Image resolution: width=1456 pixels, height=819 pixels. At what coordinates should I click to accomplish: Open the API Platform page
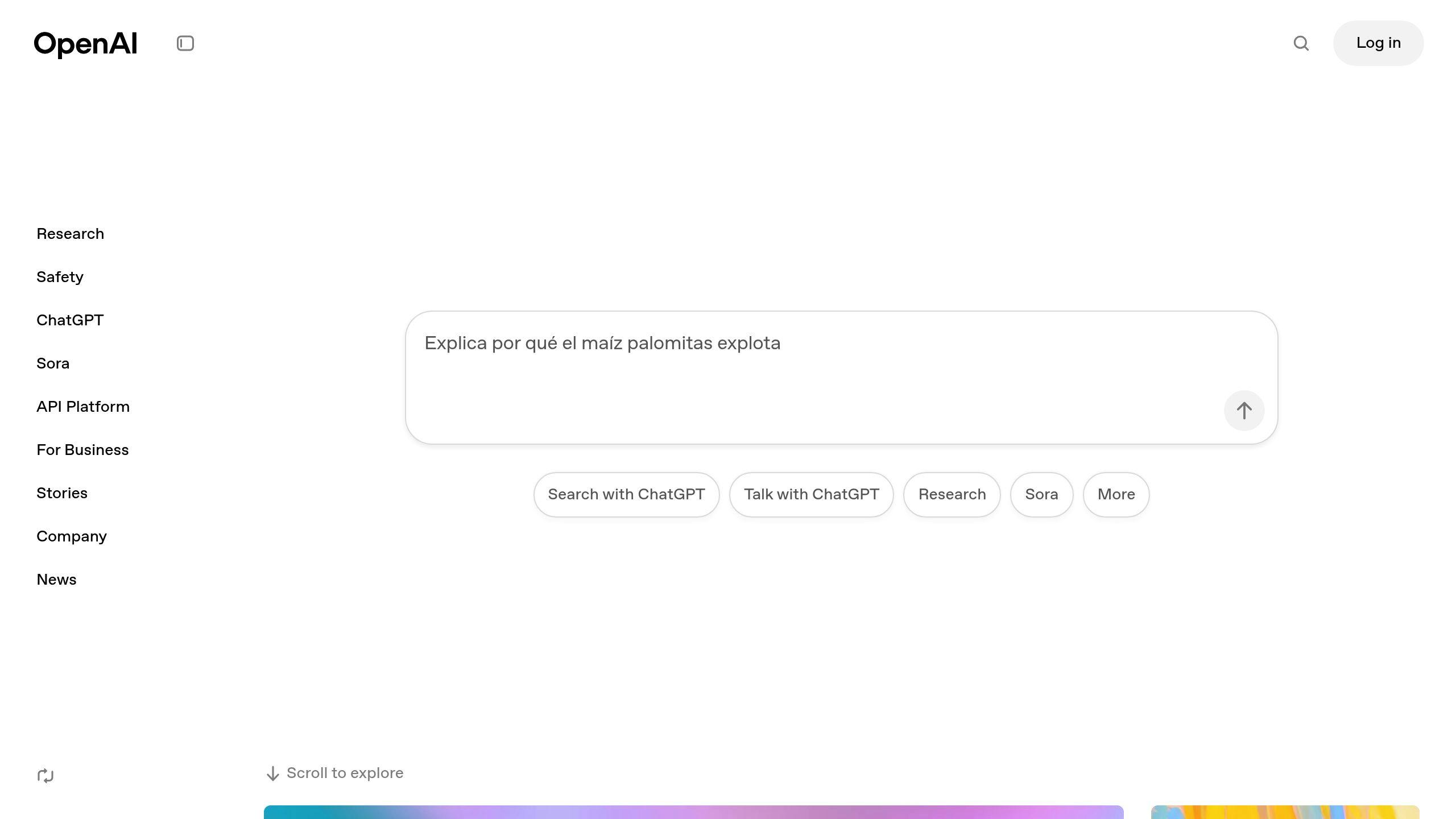[x=83, y=407]
